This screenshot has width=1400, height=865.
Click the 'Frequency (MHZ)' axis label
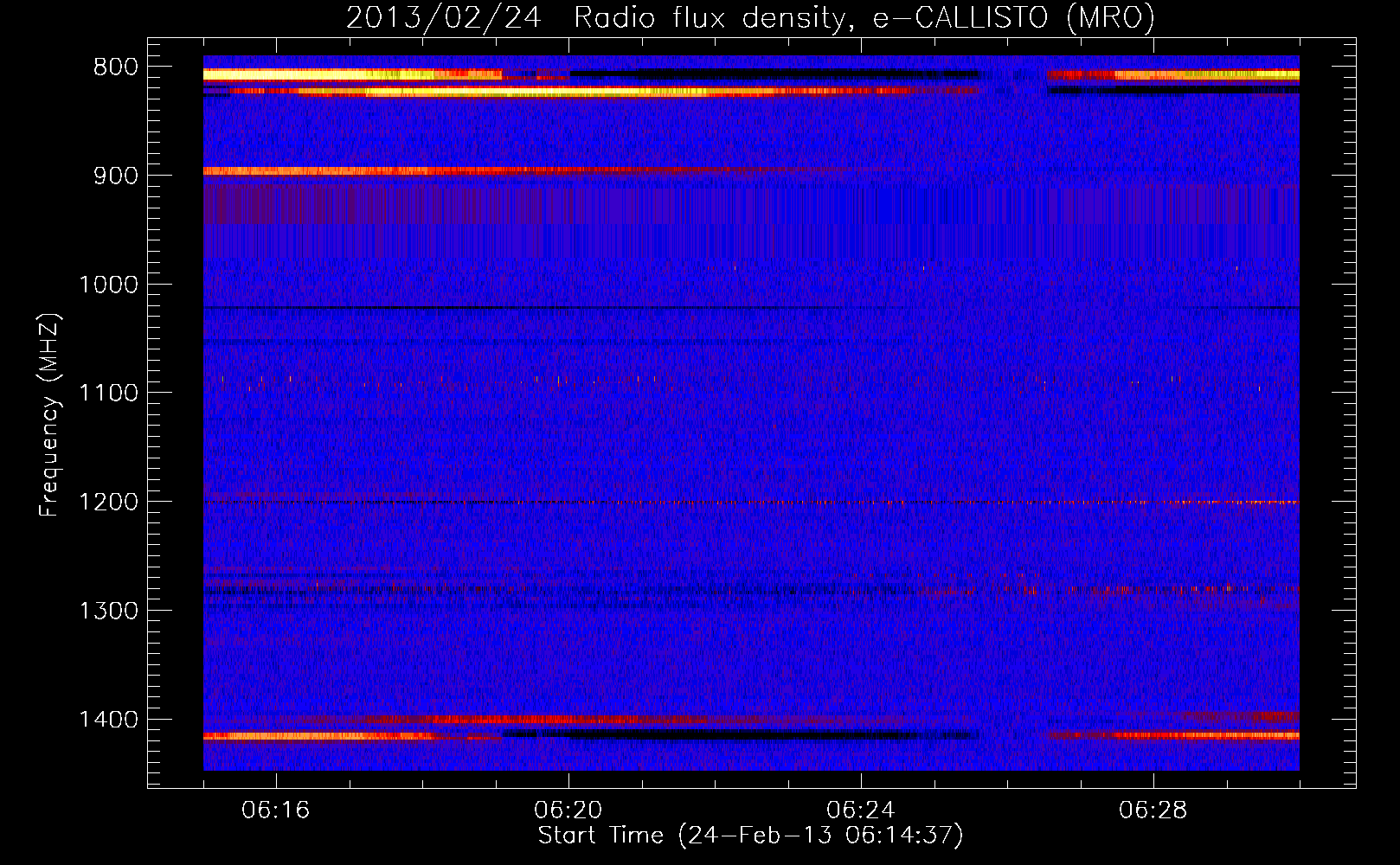49,415
